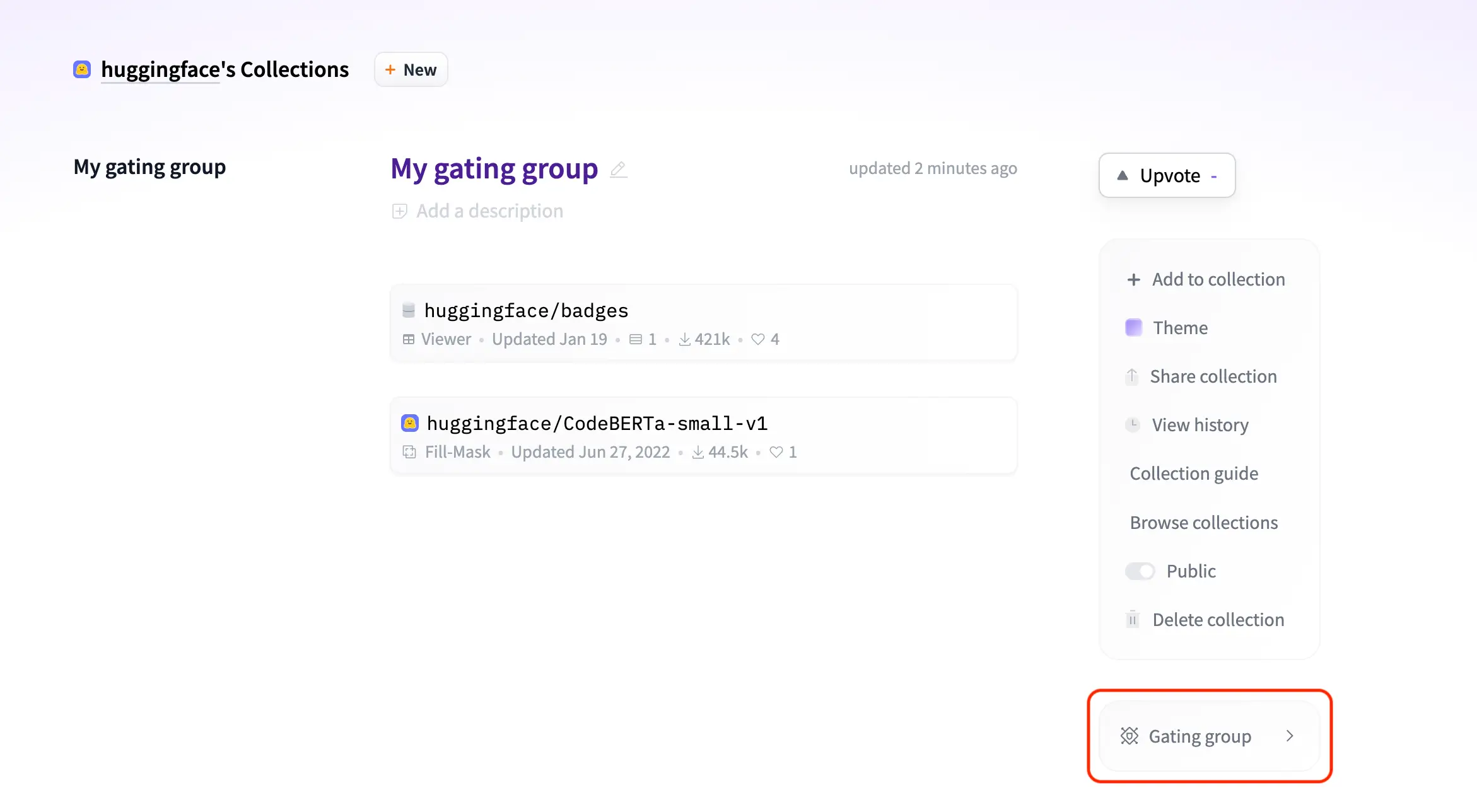Click the Share collection upload icon

click(x=1131, y=376)
